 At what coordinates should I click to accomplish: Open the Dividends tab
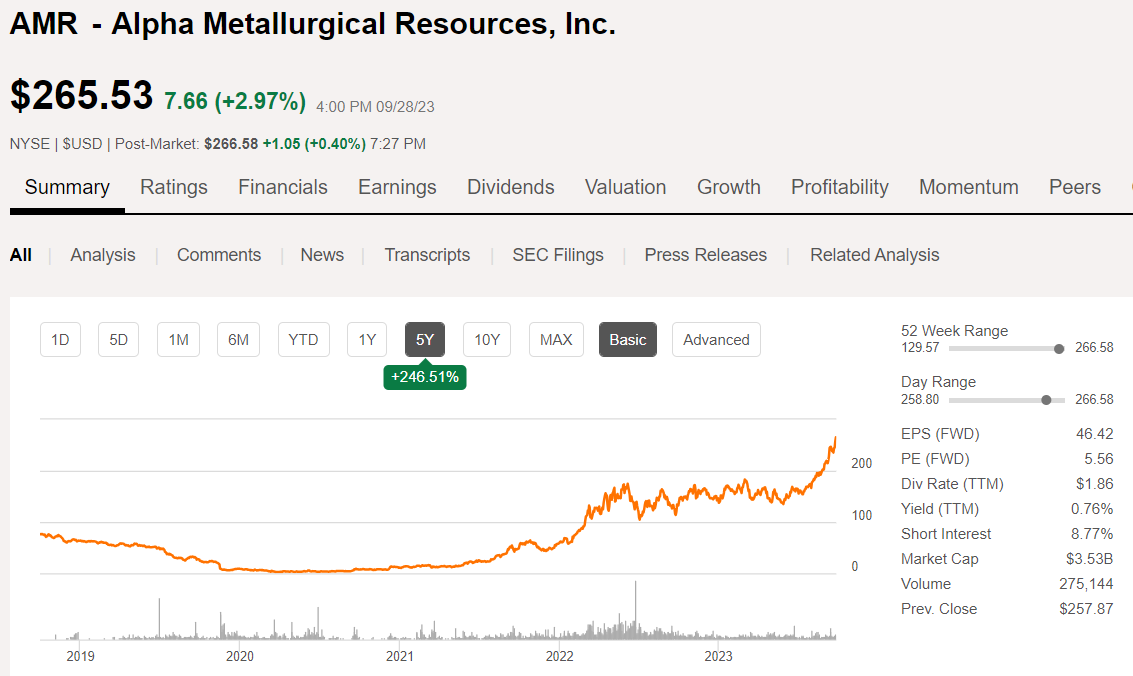511,187
